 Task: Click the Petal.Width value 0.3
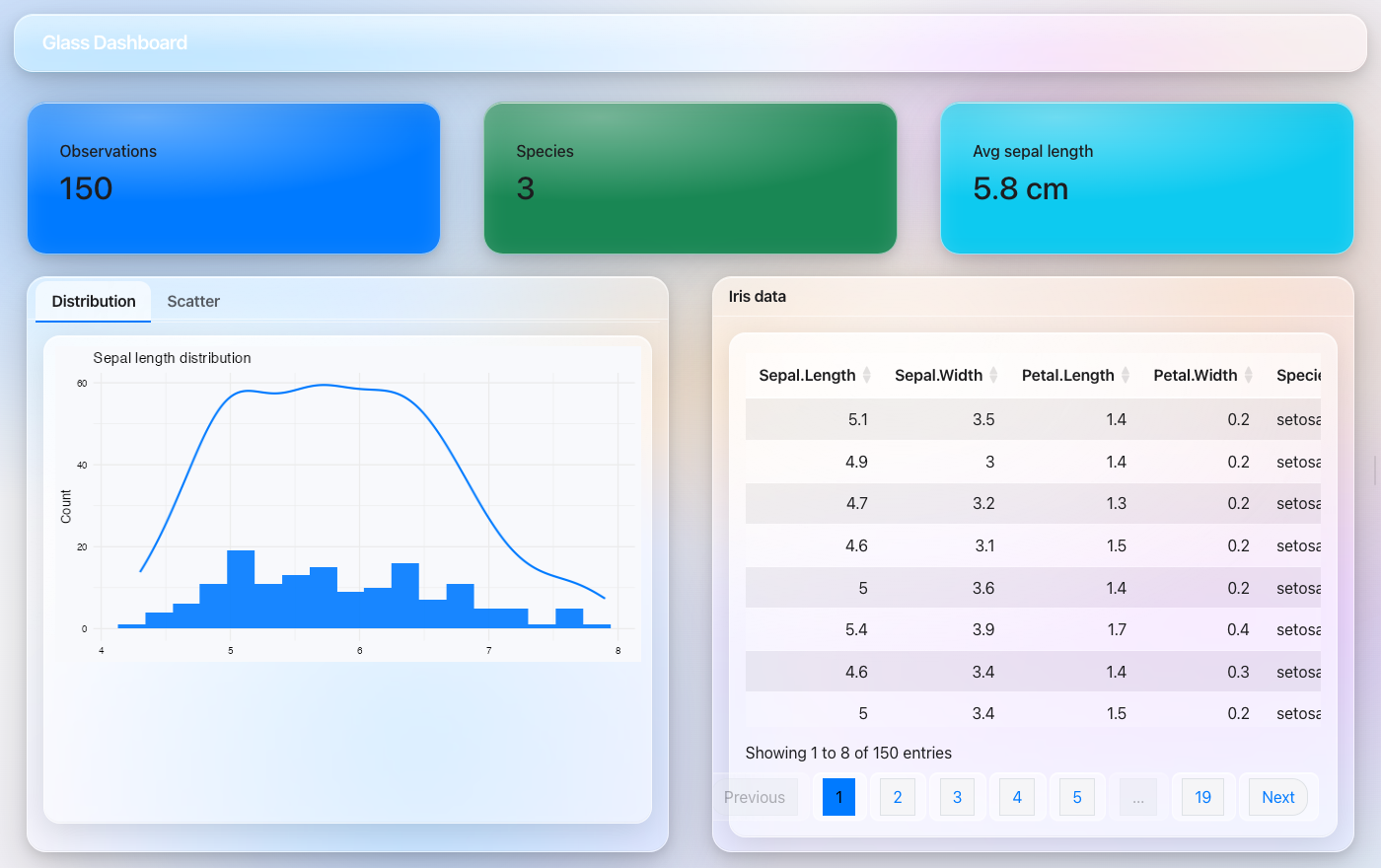1238,672
